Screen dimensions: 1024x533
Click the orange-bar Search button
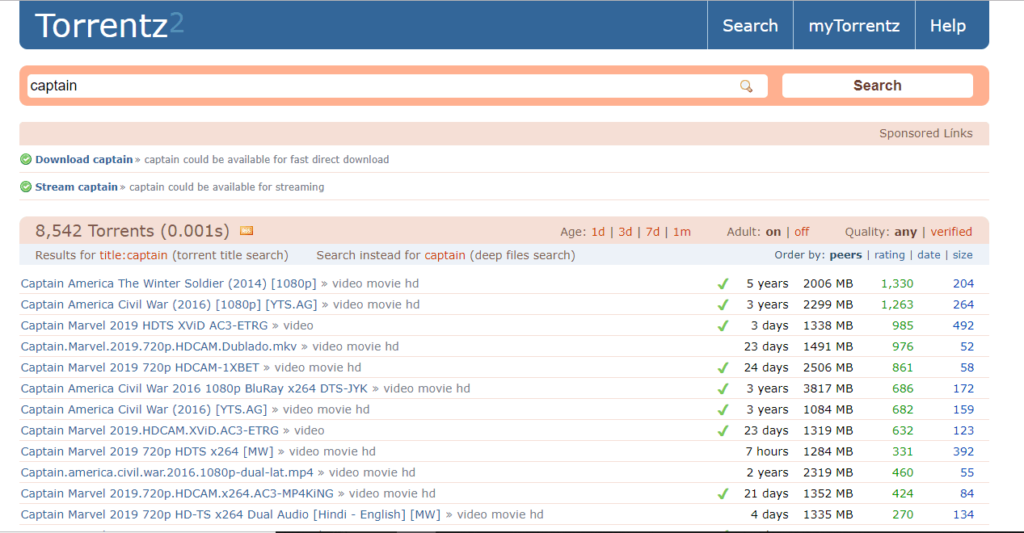[x=877, y=86]
